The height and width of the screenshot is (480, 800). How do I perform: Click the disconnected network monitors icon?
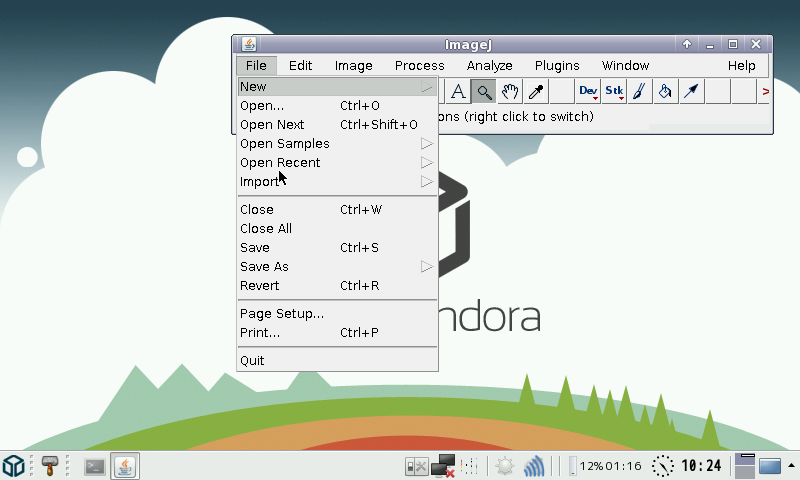click(443, 466)
